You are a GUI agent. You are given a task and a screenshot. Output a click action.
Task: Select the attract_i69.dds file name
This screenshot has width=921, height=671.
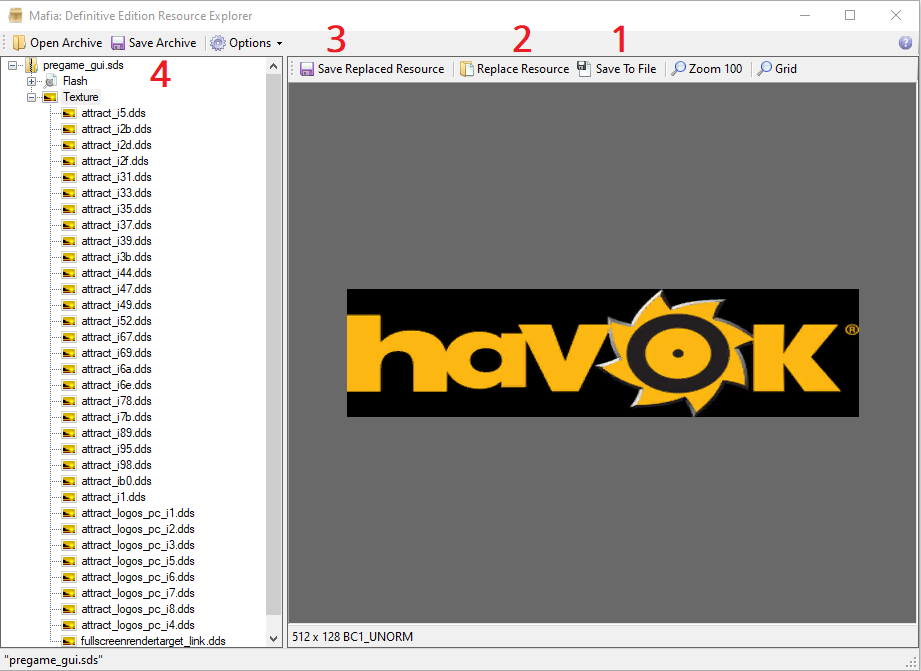[116, 353]
